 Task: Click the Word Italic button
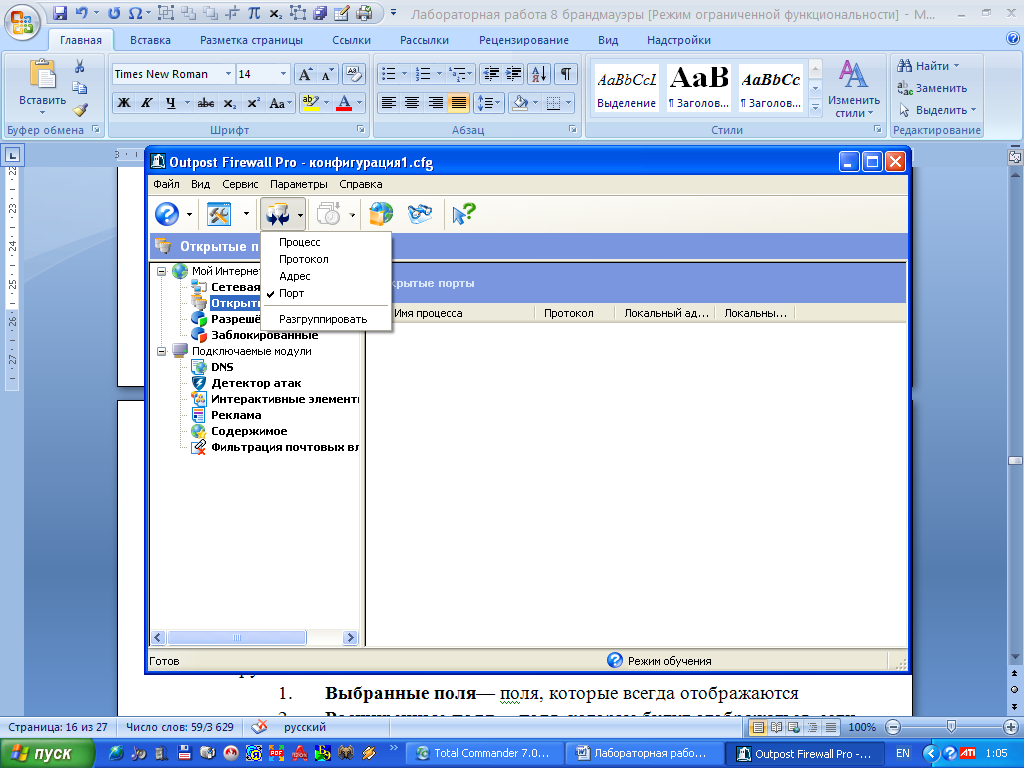(147, 103)
